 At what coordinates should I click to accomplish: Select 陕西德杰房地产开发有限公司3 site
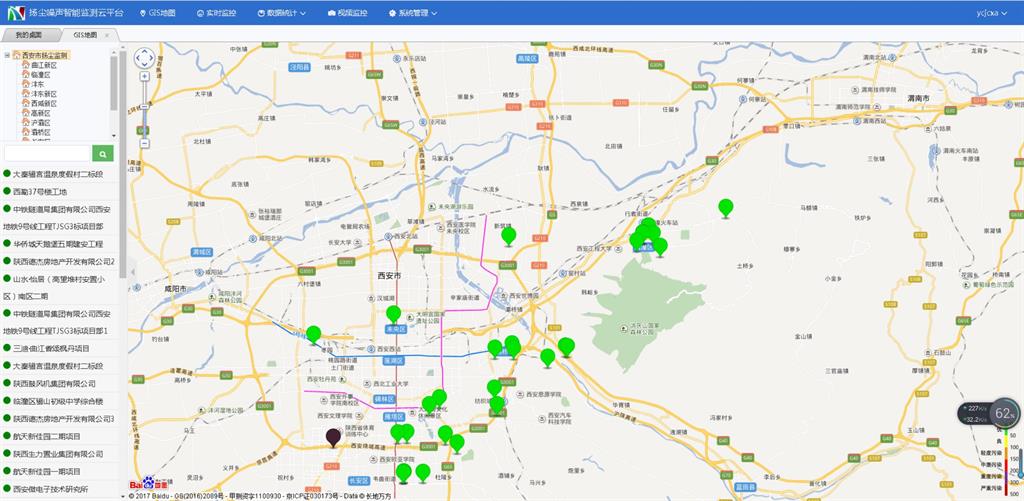tap(64, 419)
